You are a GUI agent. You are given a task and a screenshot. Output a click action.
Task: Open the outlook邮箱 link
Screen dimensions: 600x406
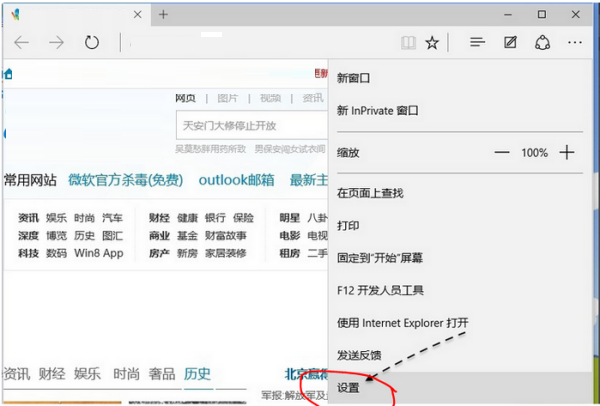point(235,180)
